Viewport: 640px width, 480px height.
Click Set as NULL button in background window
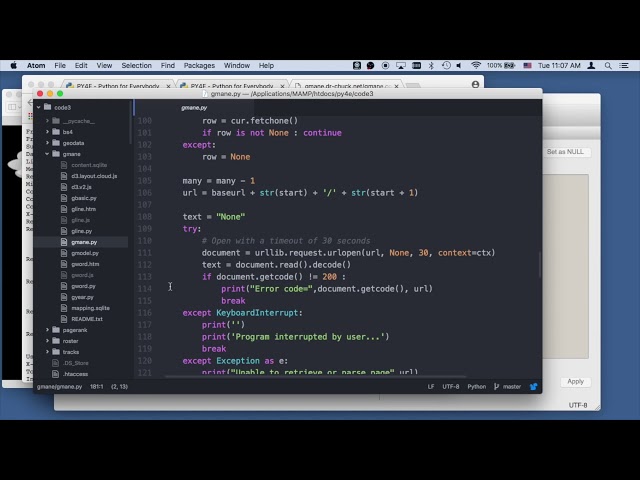point(565,152)
